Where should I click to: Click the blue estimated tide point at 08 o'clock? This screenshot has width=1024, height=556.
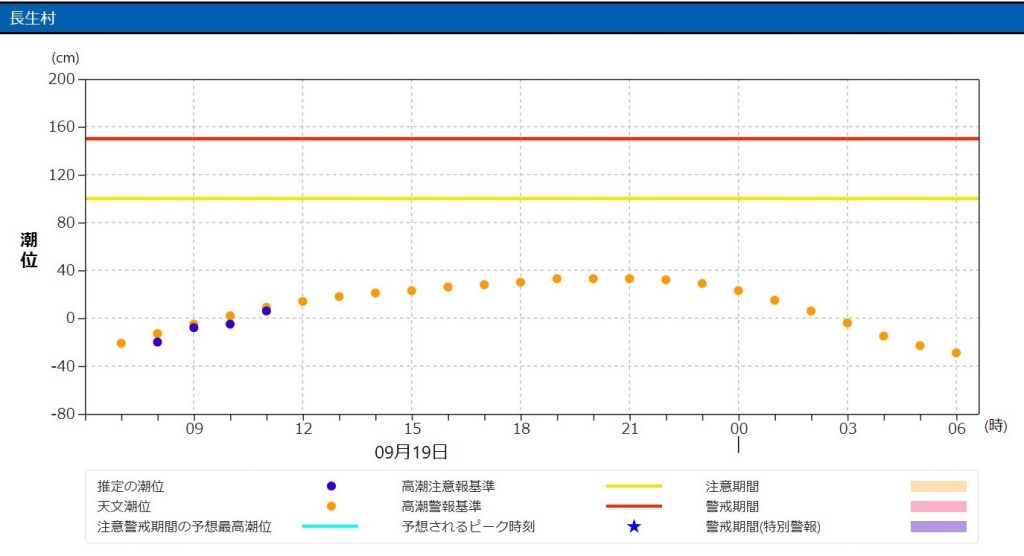tap(157, 342)
